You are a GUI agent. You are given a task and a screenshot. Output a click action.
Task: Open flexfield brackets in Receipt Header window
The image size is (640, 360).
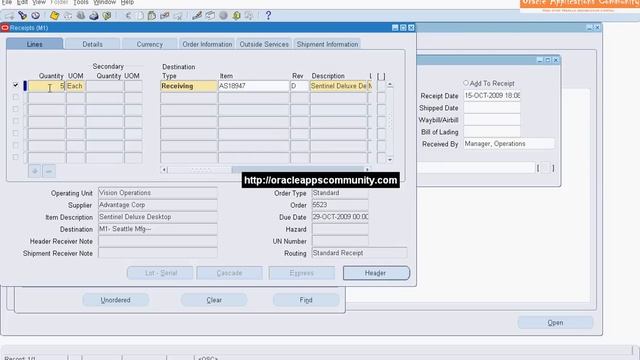[545, 168]
